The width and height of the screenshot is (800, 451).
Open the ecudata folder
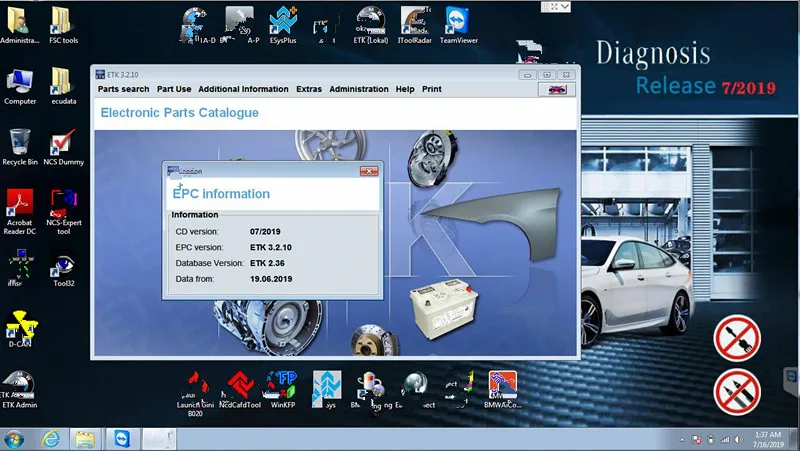(x=63, y=87)
